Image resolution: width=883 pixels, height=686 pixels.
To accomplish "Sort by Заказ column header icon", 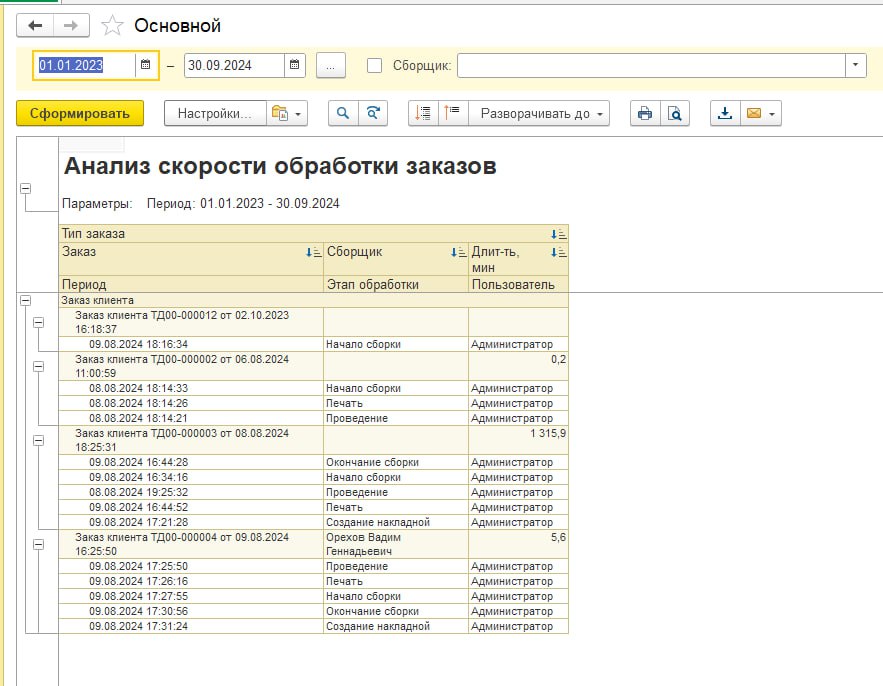I will tap(314, 252).
